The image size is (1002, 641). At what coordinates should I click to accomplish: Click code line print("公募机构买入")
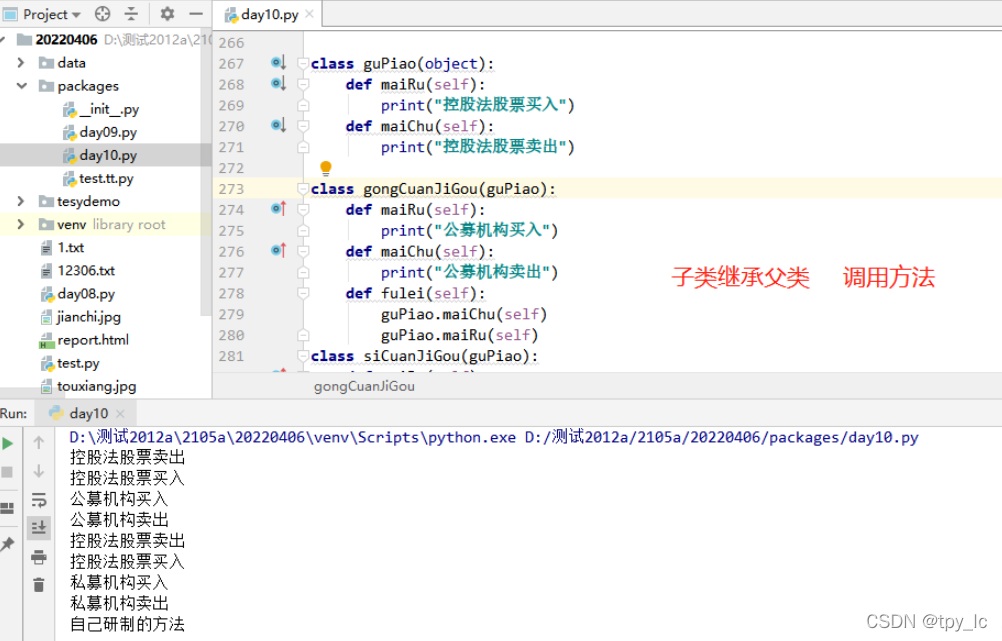pyautogui.click(x=469, y=230)
